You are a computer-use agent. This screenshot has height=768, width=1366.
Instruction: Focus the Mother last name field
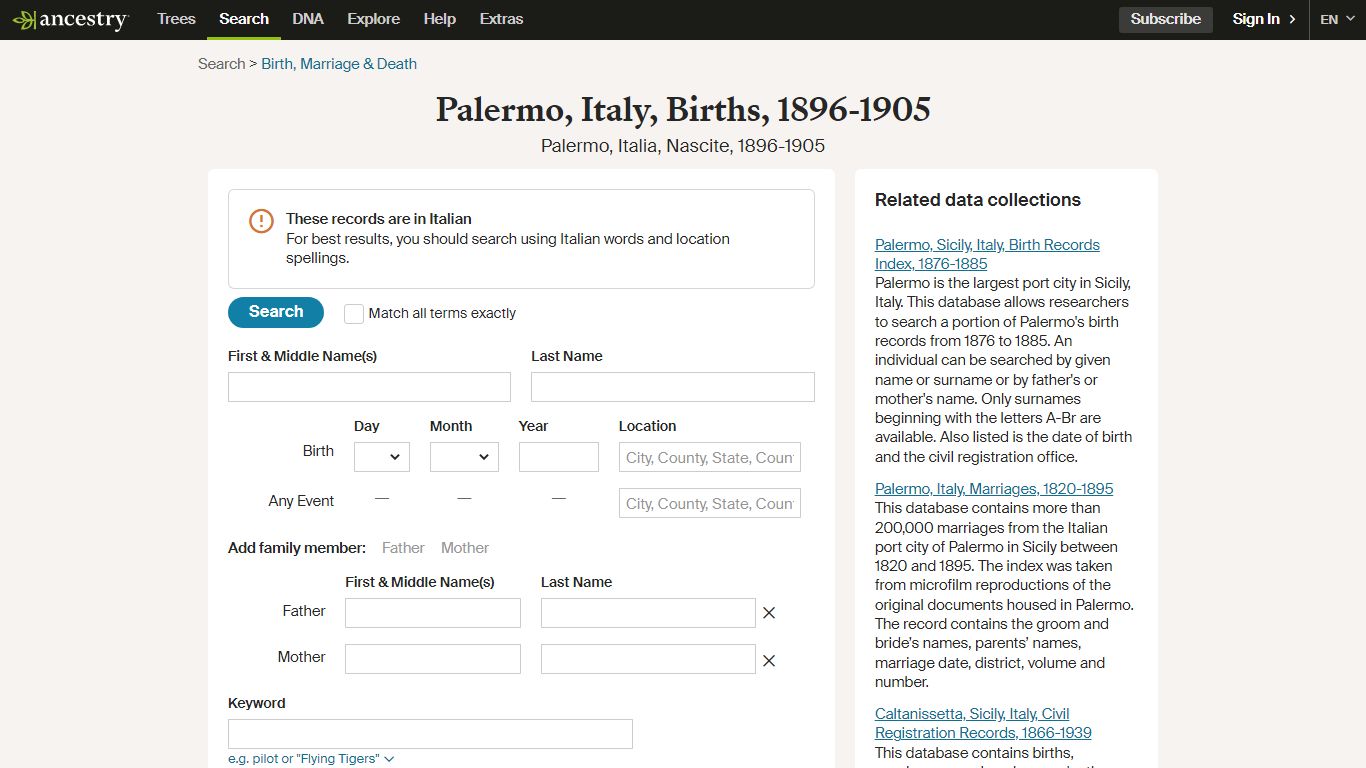coord(648,659)
